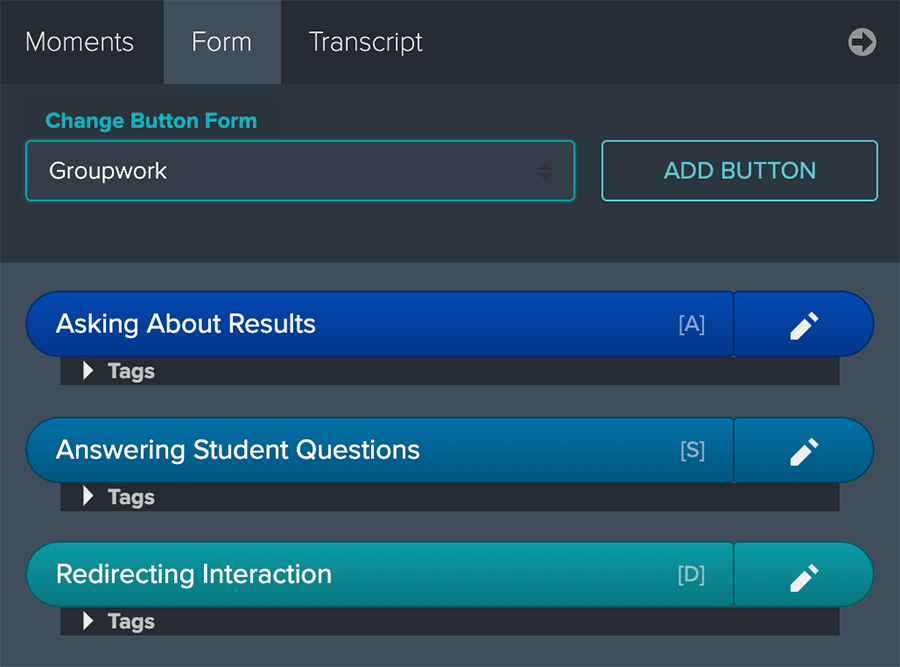Switch to the Moments tab
The width and height of the screenshot is (900, 667).
80,42
